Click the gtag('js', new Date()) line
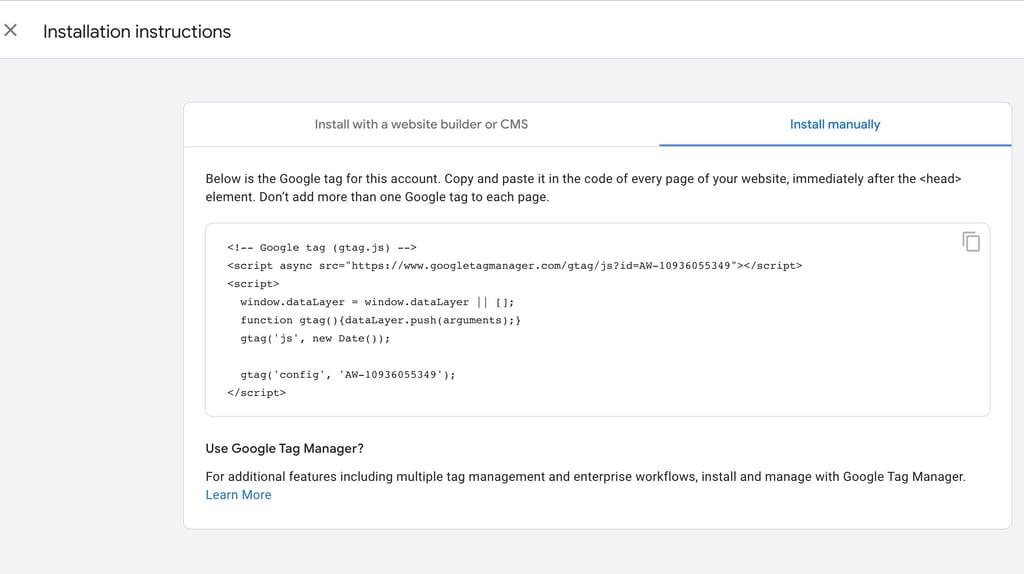The width and height of the screenshot is (1024, 574). pyautogui.click(x=315, y=338)
